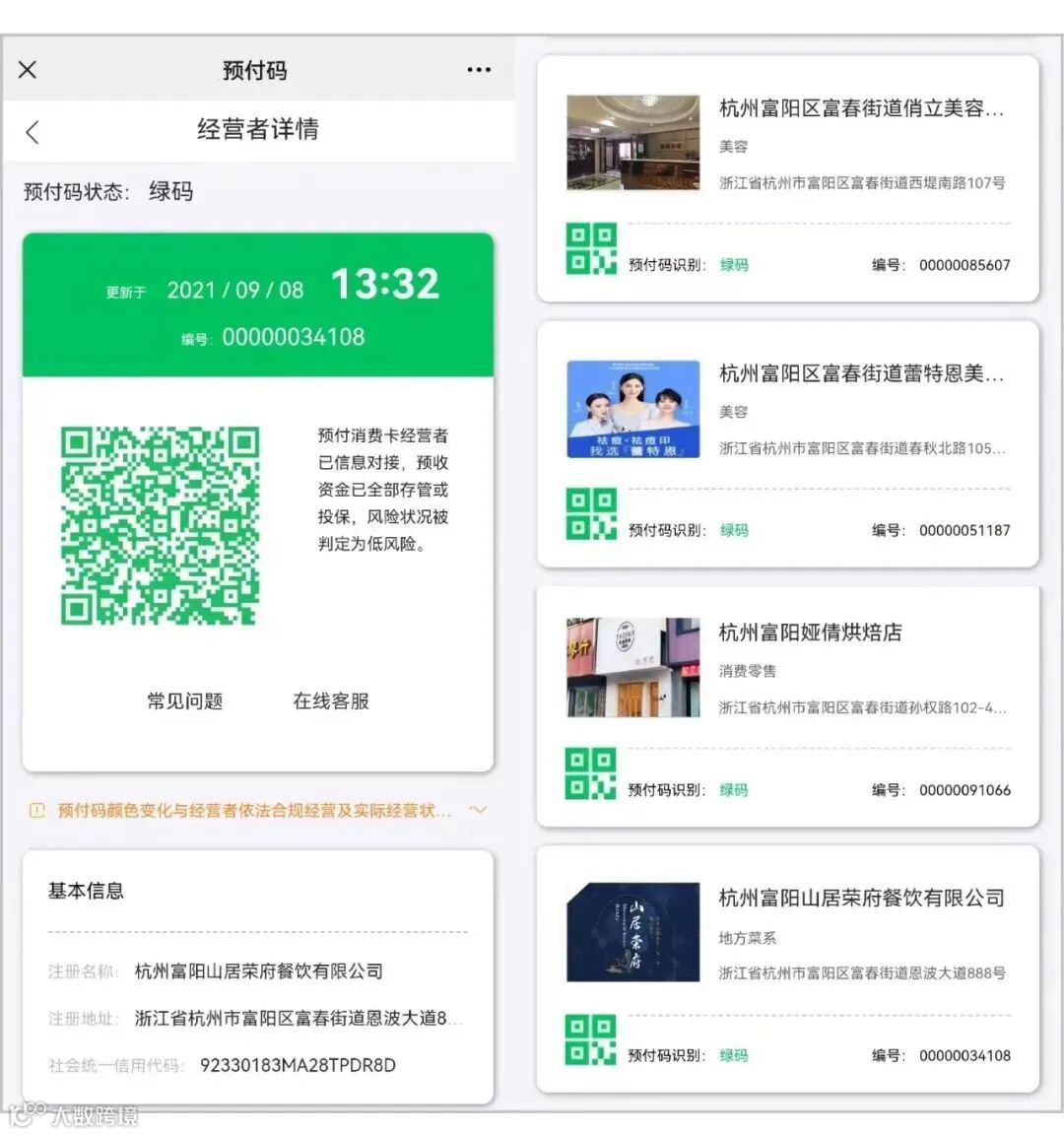Expand the orange 预付码颜色变化 notice chevron
This screenshot has height=1135, width=1064.
[x=479, y=810]
